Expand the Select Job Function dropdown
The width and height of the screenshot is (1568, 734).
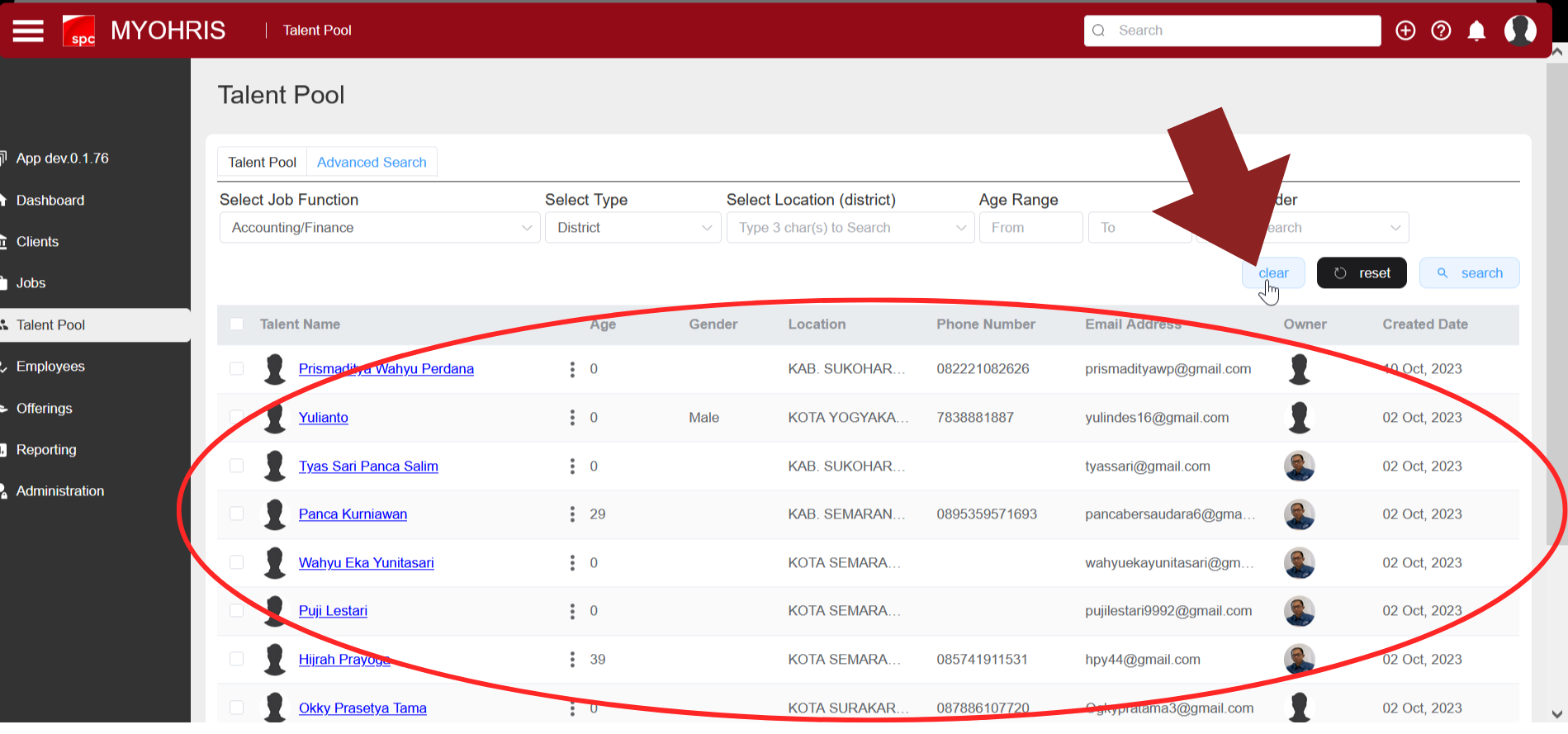pos(380,228)
